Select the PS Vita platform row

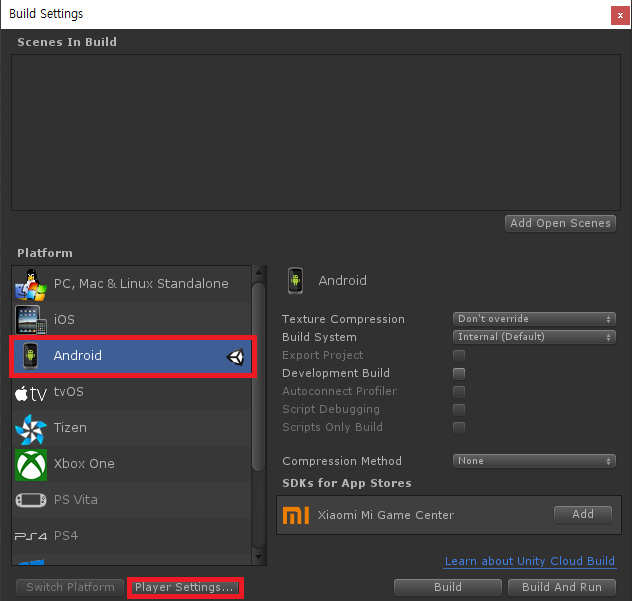pos(132,500)
